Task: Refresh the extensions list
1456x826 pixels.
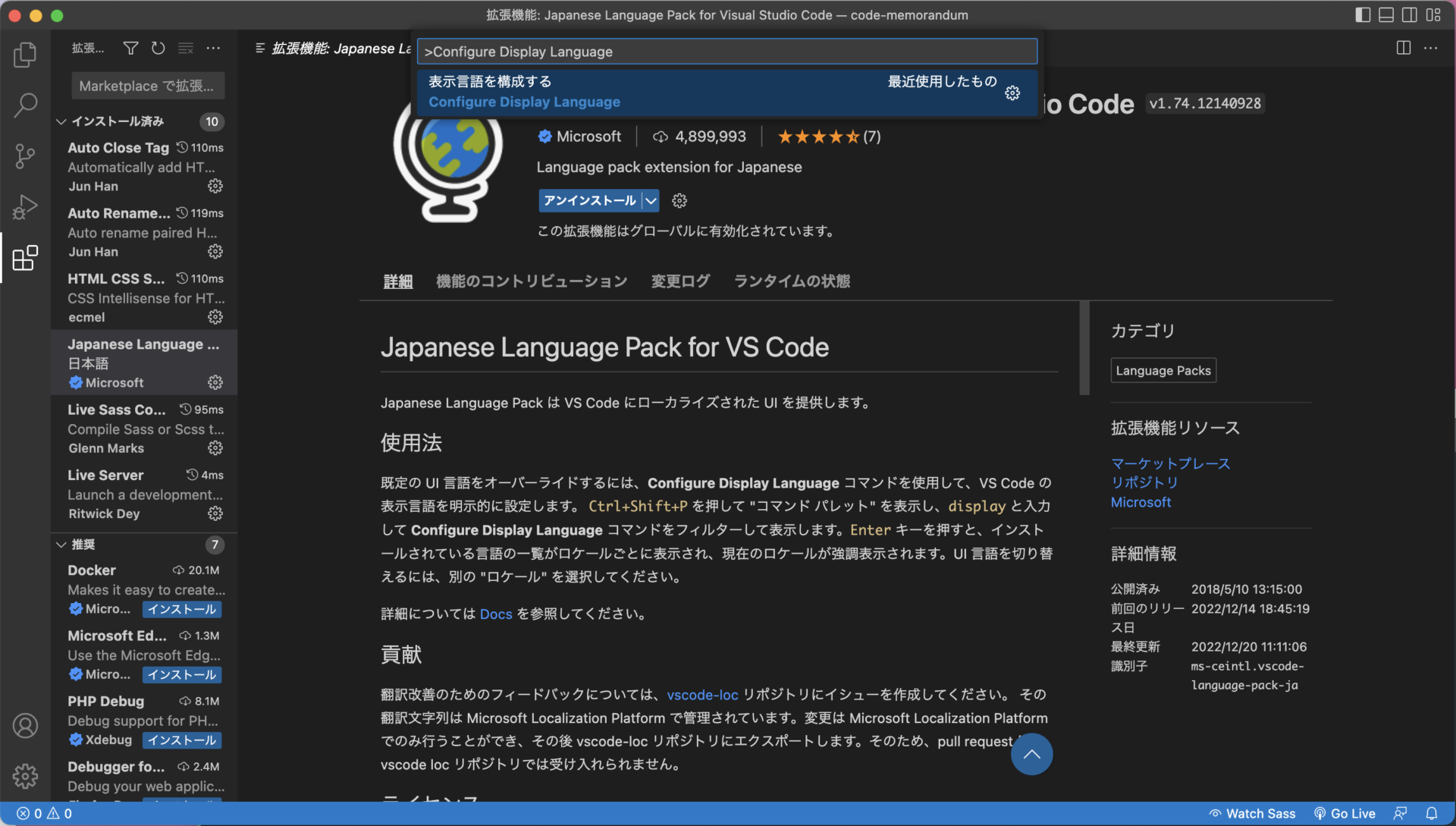Action: tap(158, 48)
